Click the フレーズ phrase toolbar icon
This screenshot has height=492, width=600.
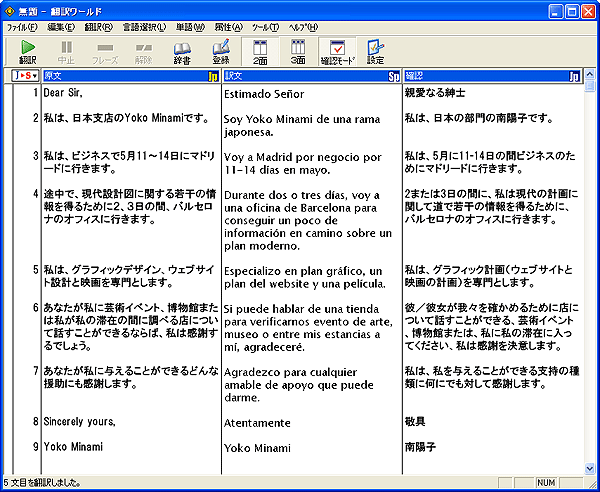pyautogui.click(x=105, y=52)
